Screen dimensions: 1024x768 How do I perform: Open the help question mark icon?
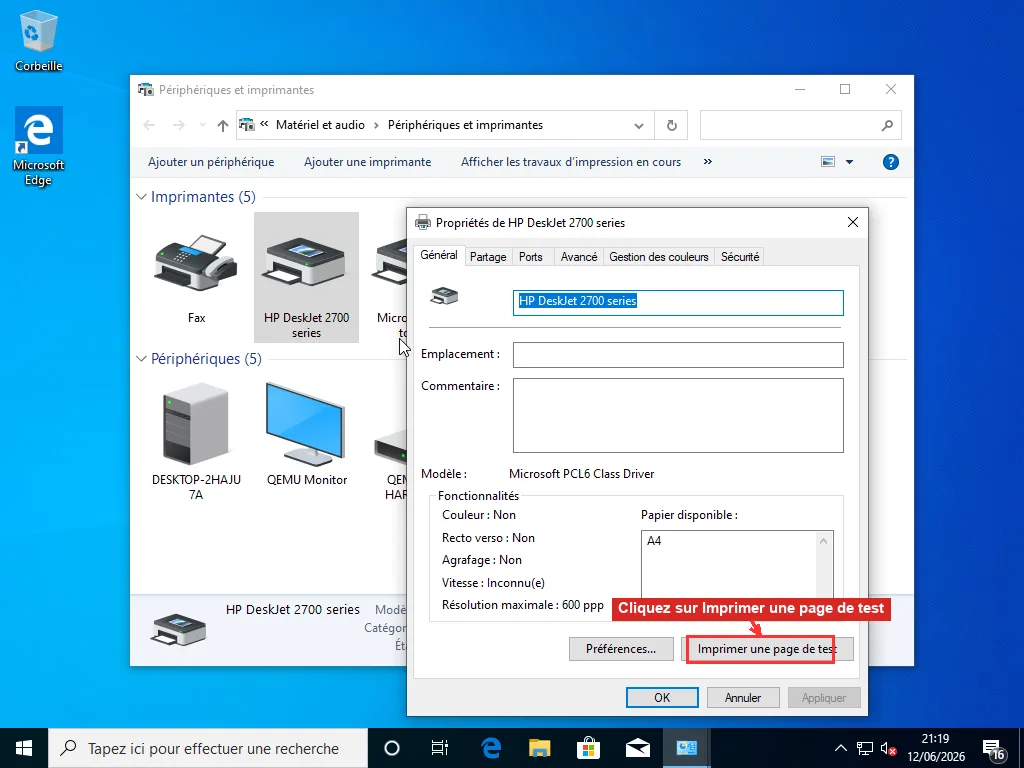tap(891, 162)
